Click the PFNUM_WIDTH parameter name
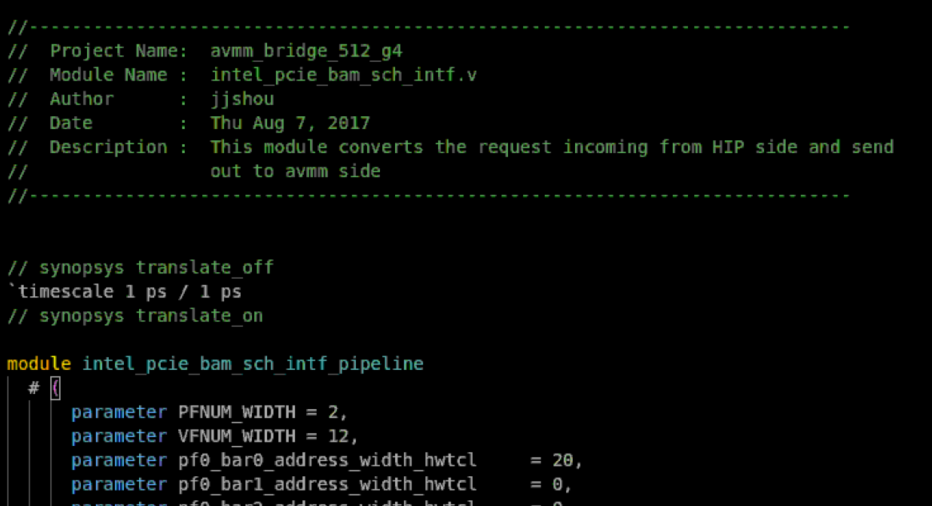Screen dimensions: 932x506 (x=236, y=412)
